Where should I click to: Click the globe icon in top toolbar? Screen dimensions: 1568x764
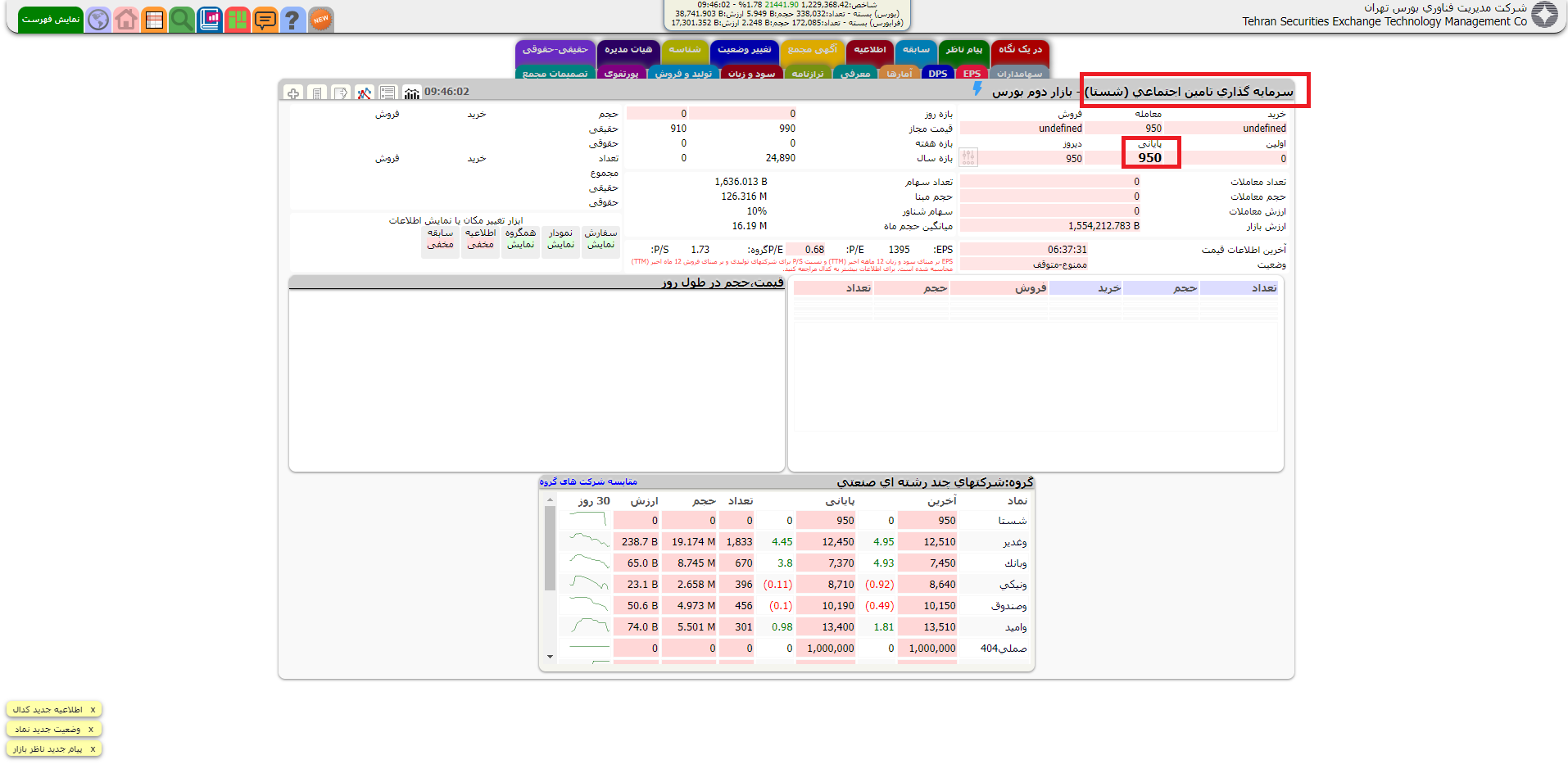[98, 19]
